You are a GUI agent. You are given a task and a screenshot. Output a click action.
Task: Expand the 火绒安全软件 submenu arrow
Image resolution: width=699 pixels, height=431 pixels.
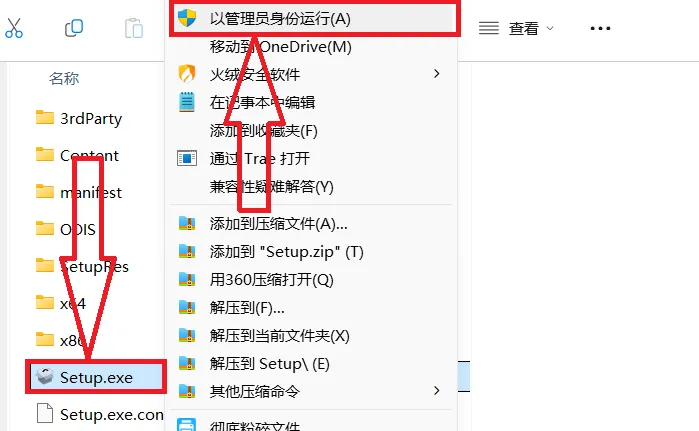[436, 74]
